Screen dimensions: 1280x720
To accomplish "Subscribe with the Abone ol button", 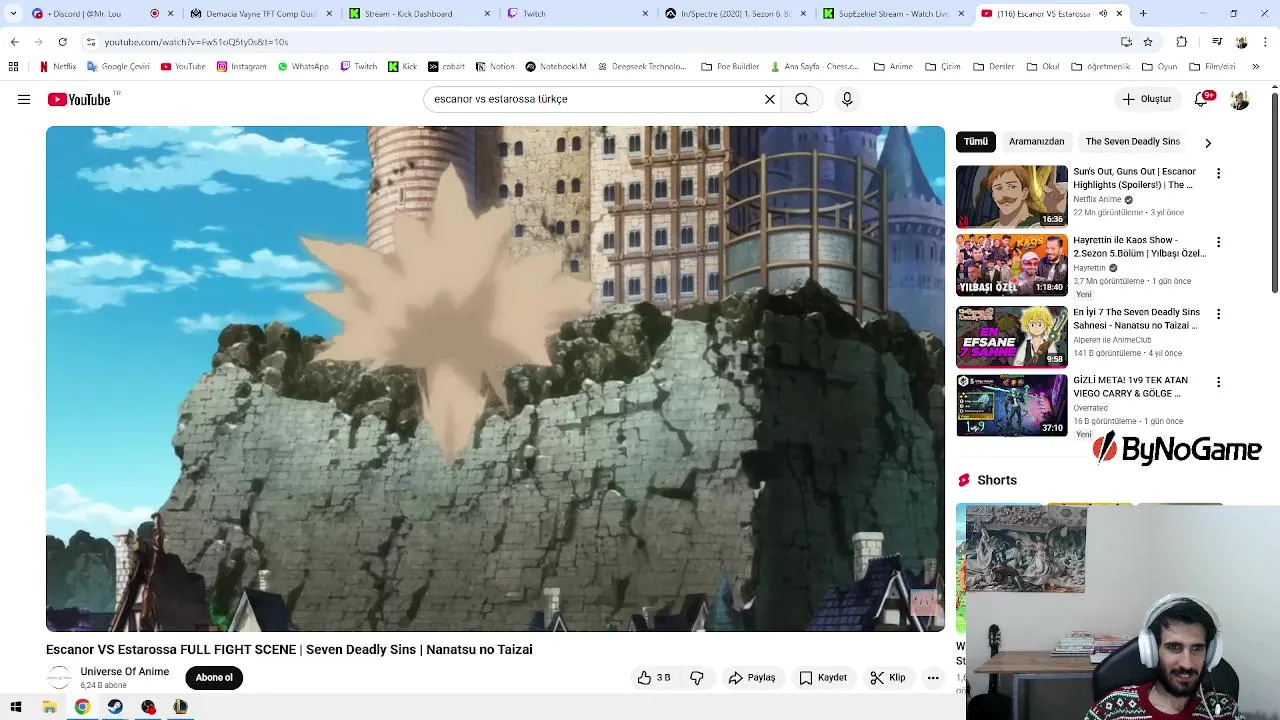I will tap(214, 678).
